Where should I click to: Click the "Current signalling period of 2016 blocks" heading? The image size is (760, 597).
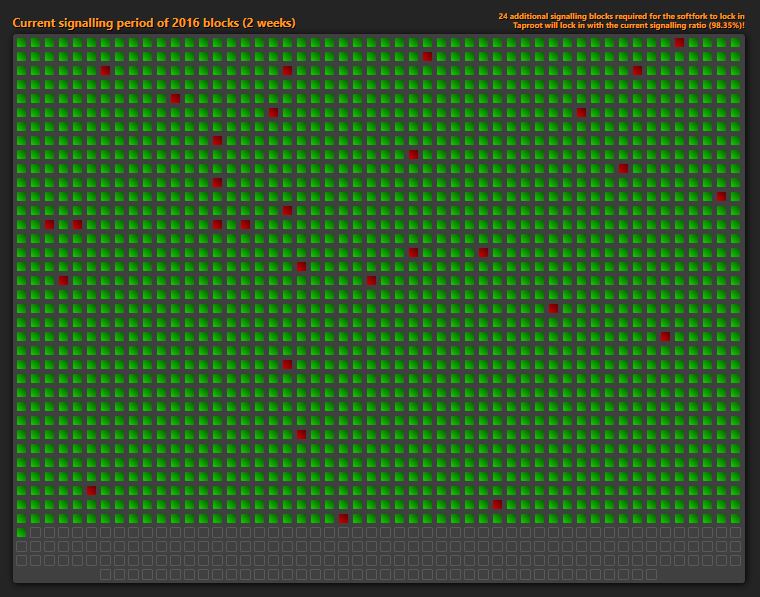(154, 22)
